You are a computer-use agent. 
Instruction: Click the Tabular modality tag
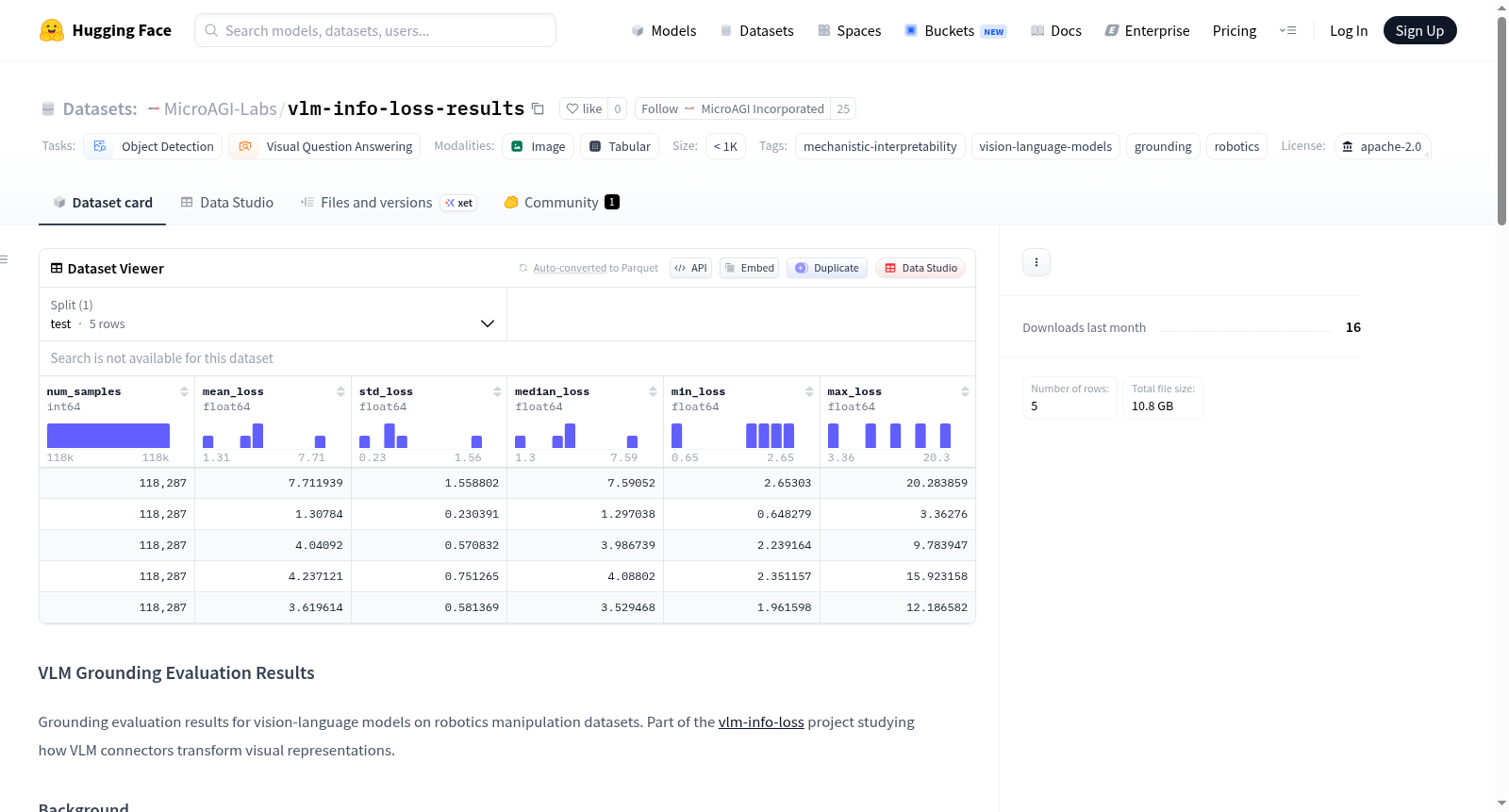[x=620, y=146]
